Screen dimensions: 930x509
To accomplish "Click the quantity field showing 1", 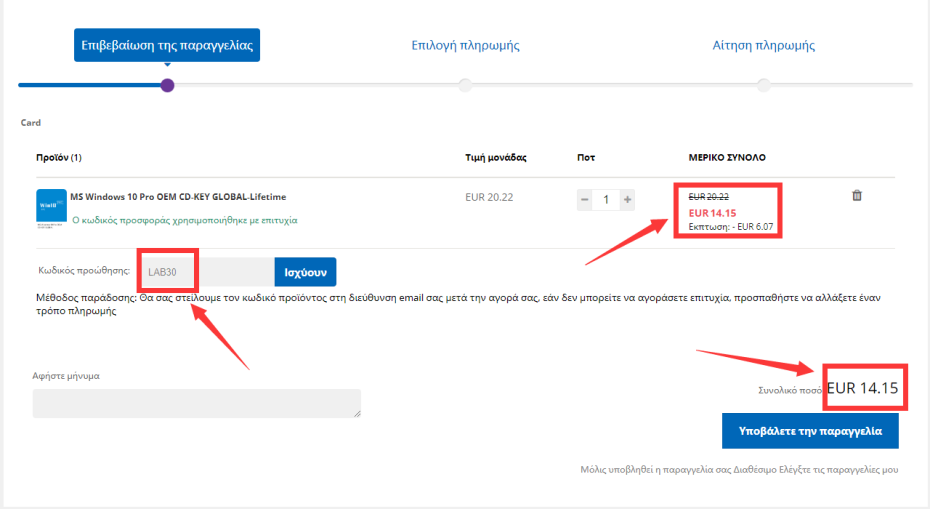I will click(606, 200).
